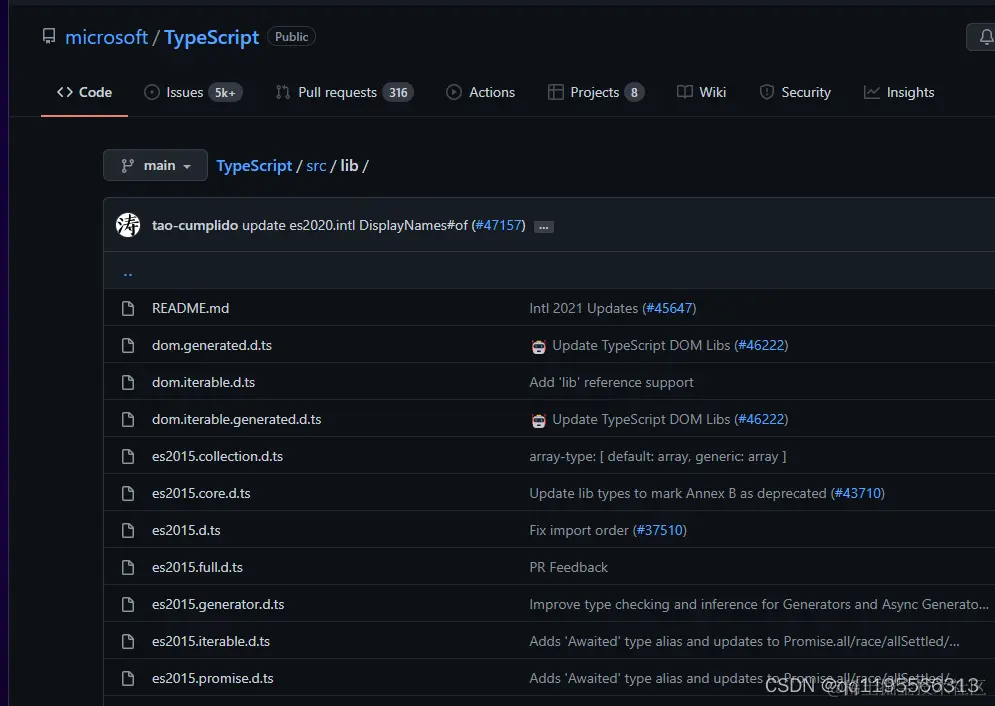Switch to the Issues tab
This screenshot has height=706, width=995.
[x=194, y=92]
